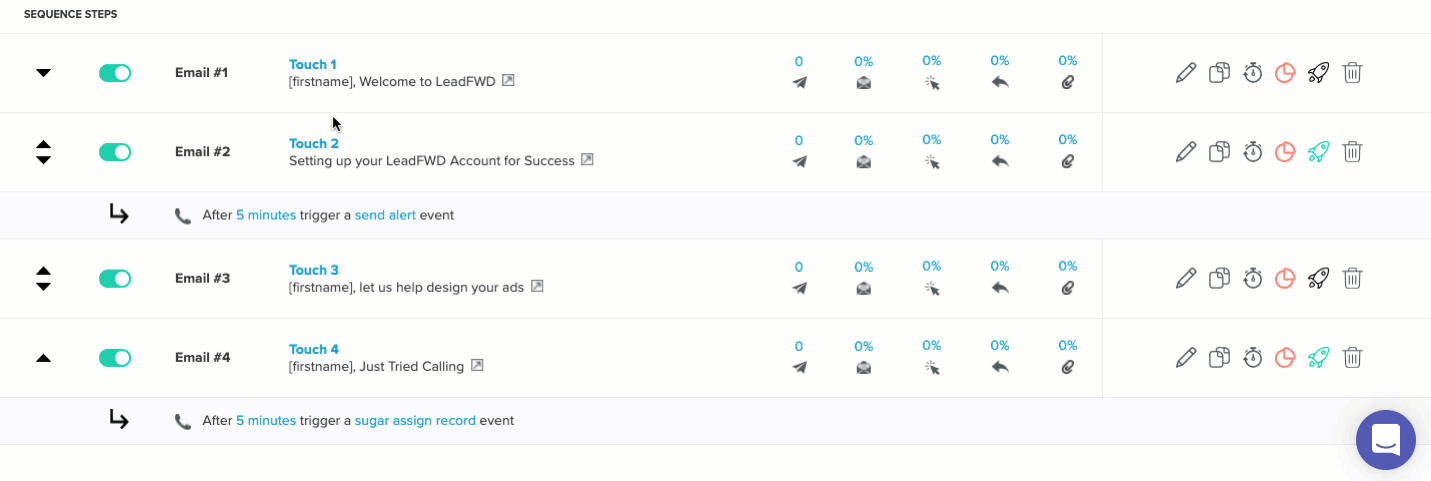Edit the 5 minutes delay for send alert
Viewport: 1431px width, 481px height.
[x=266, y=215]
